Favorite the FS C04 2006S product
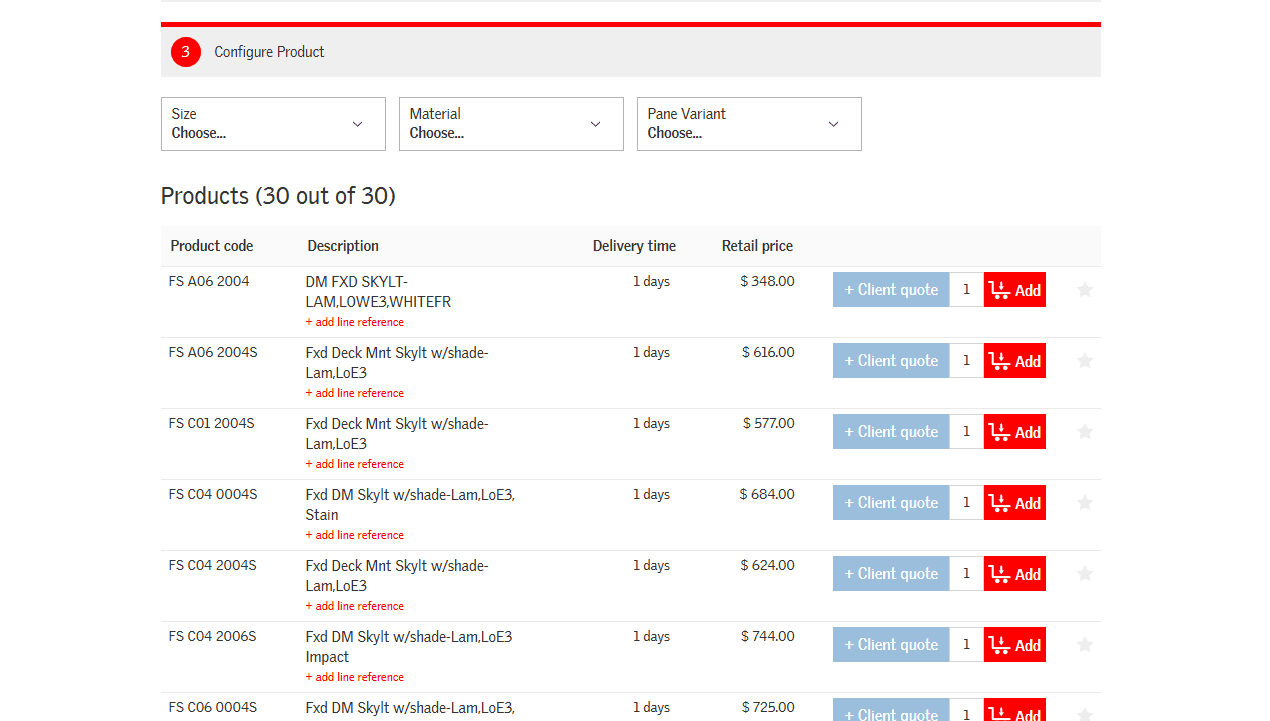1270x721 pixels. [x=1085, y=644]
